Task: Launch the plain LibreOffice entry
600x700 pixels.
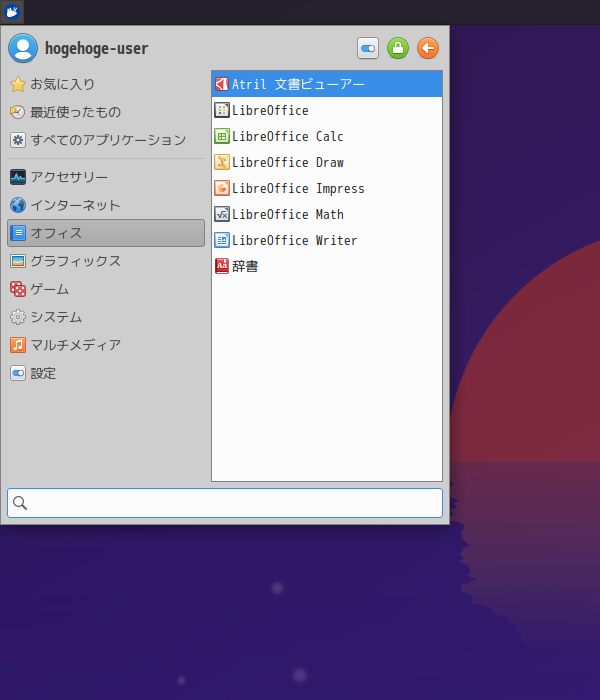Action: coord(327,110)
